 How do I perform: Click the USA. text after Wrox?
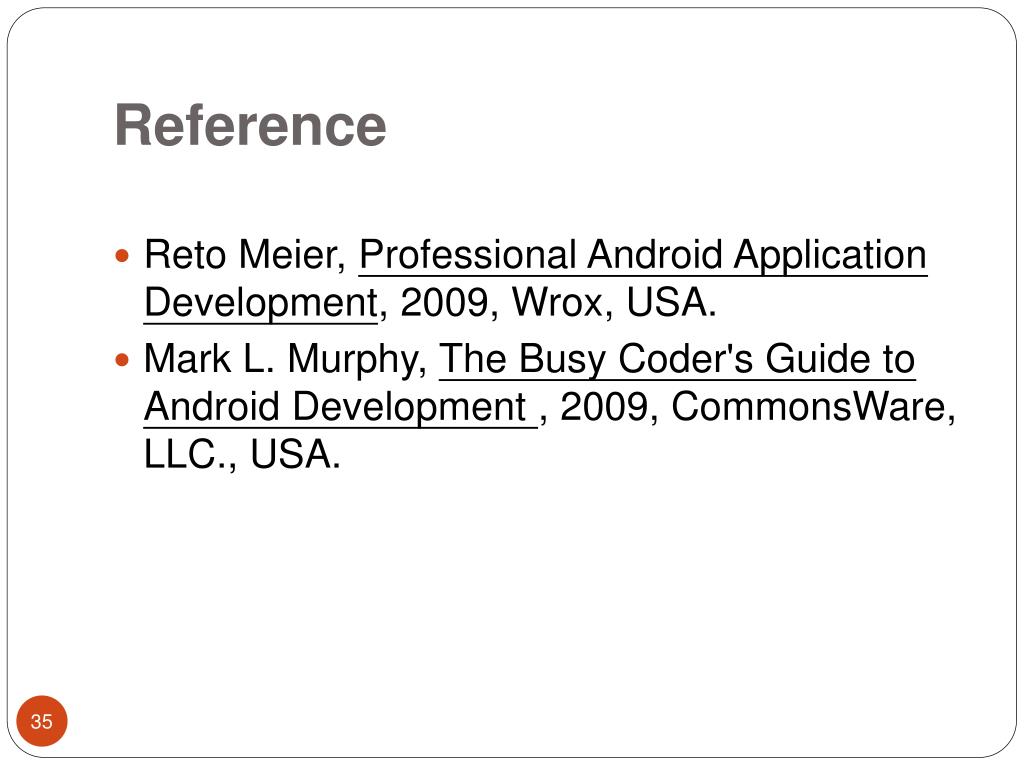tap(671, 303)
